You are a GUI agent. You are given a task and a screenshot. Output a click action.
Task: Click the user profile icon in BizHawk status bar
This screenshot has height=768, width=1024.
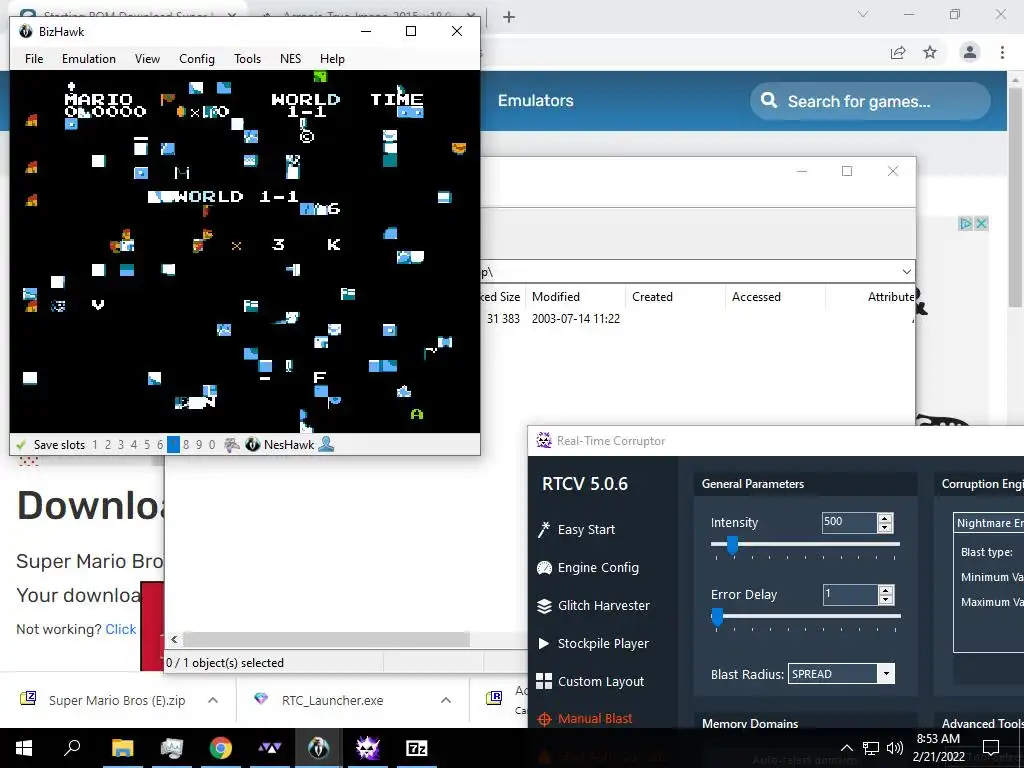[327, 445]
